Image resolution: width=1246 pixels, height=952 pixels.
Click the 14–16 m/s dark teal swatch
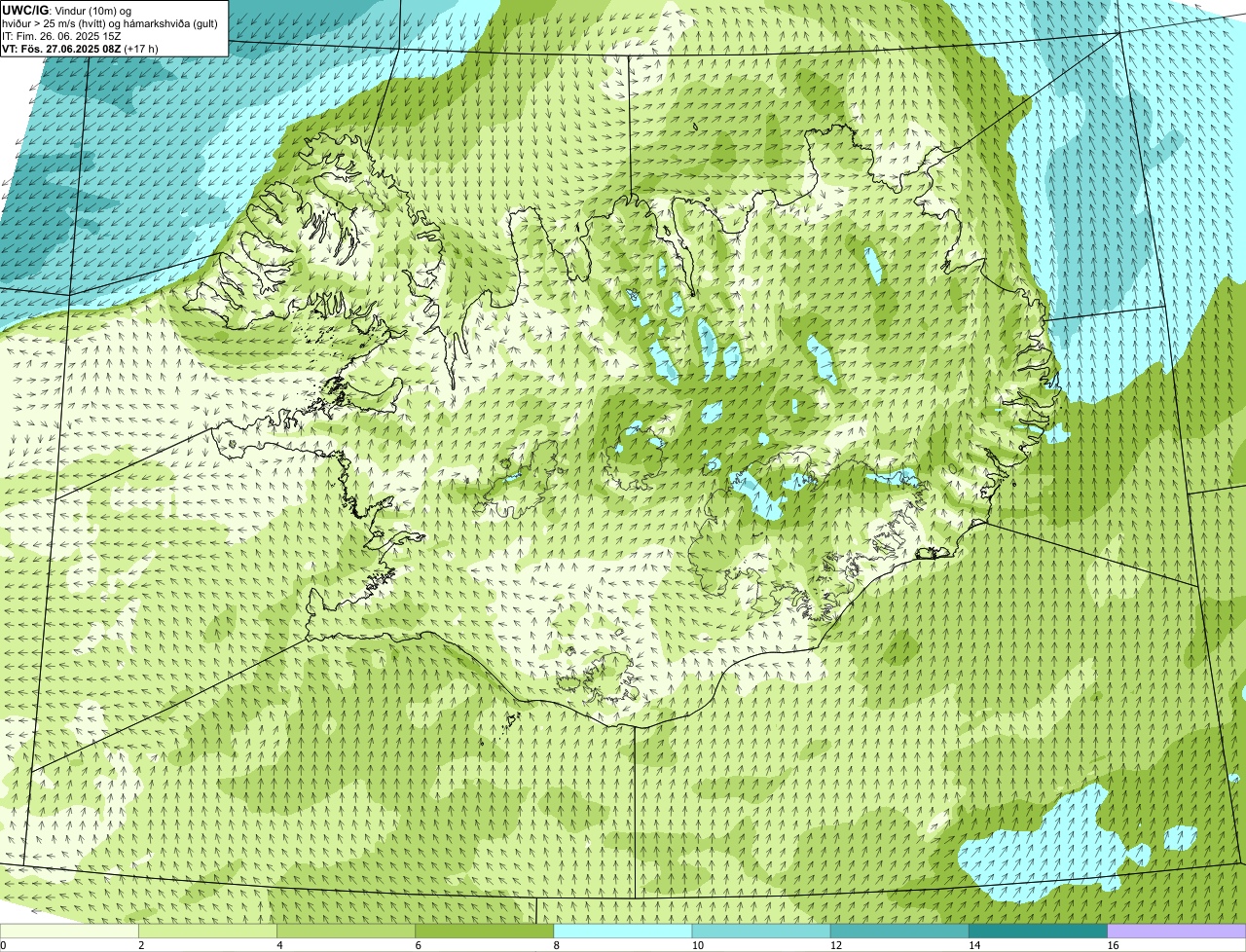point(1038,932)
